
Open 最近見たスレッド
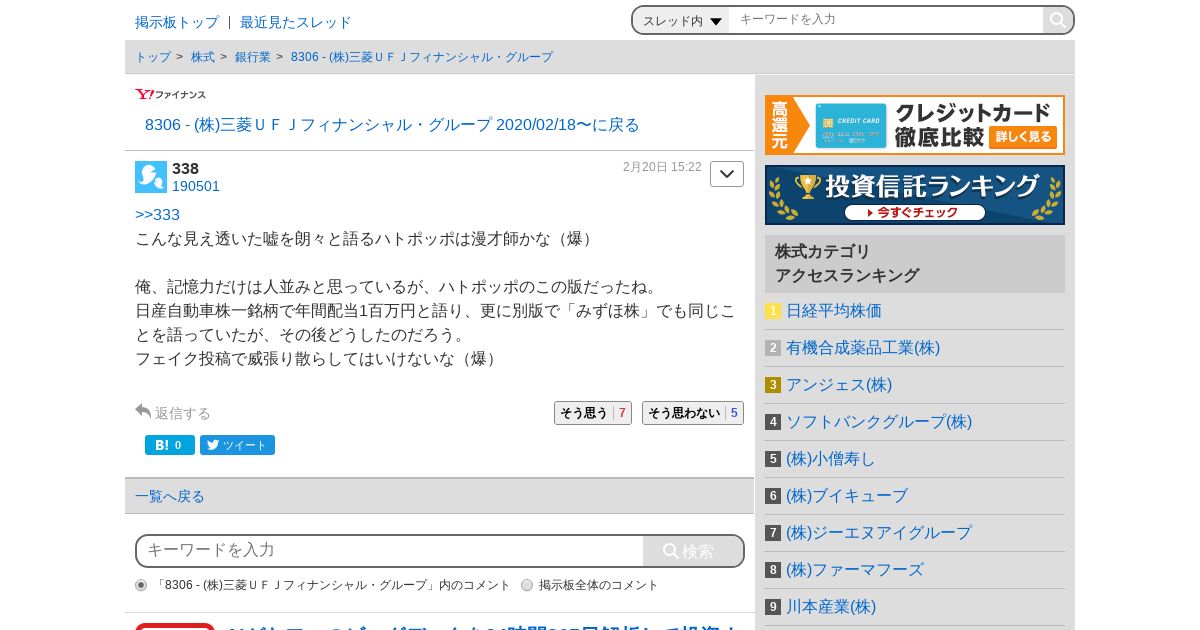(x=296, y=22)
